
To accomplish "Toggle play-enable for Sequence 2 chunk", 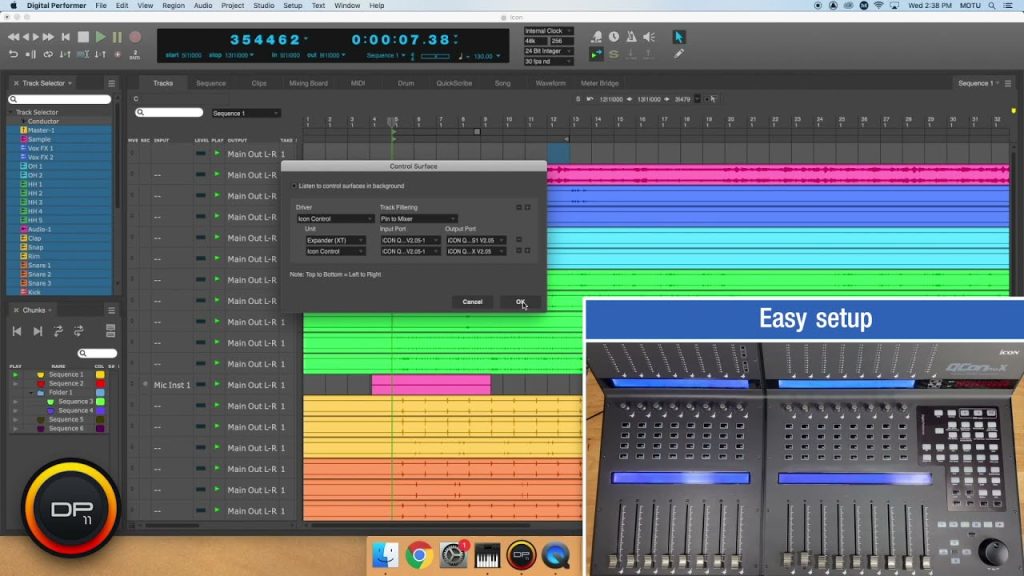I will point(15,384).
